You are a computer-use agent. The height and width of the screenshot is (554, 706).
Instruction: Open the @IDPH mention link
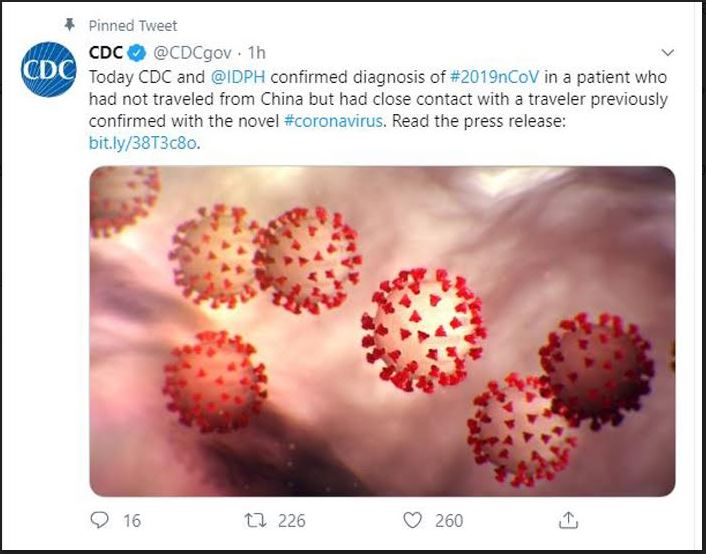click(238, 77)
